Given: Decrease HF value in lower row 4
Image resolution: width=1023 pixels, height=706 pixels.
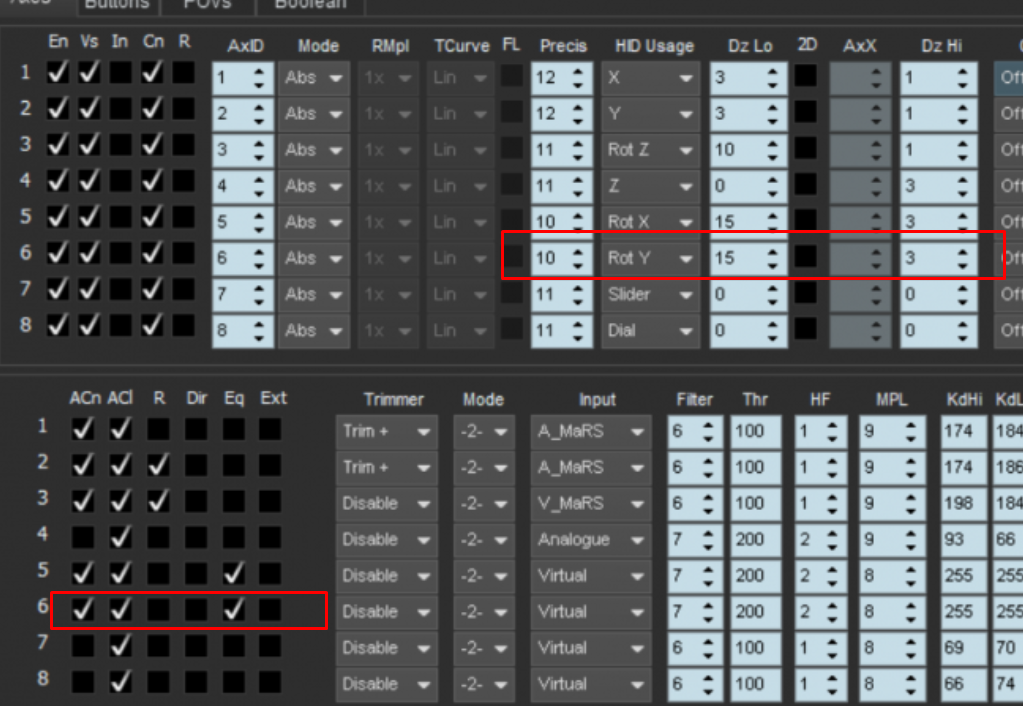Looking at the screenshot, I should (831, 547).
